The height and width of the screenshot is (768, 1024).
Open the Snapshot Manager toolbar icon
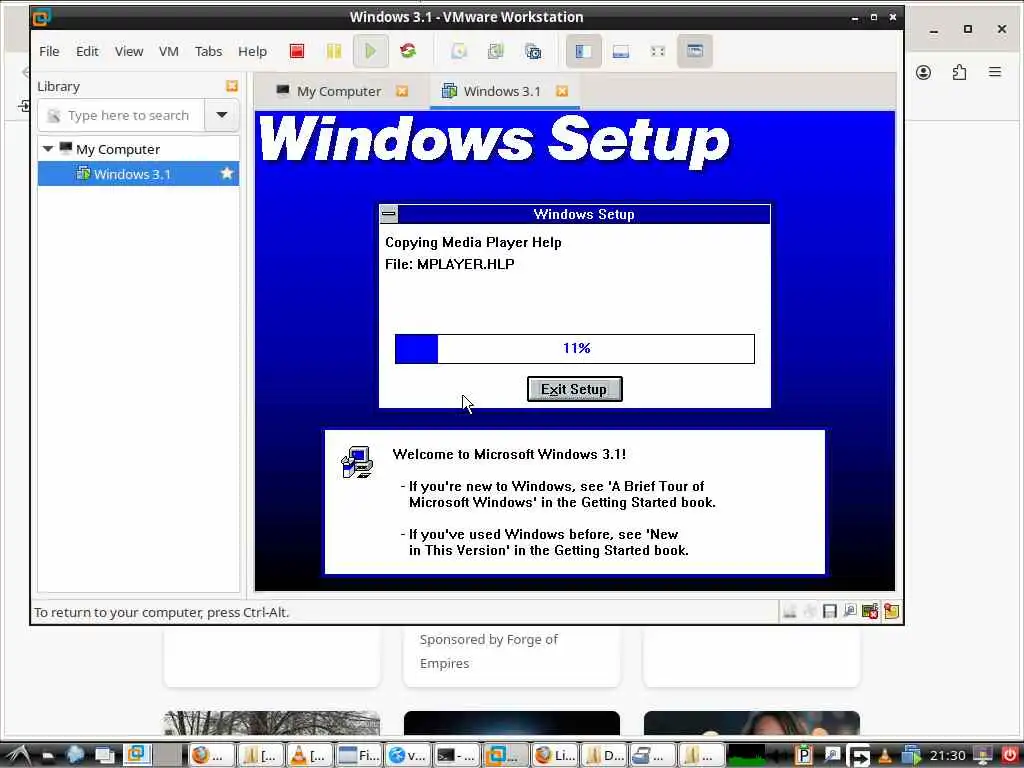tap(533, 51)
